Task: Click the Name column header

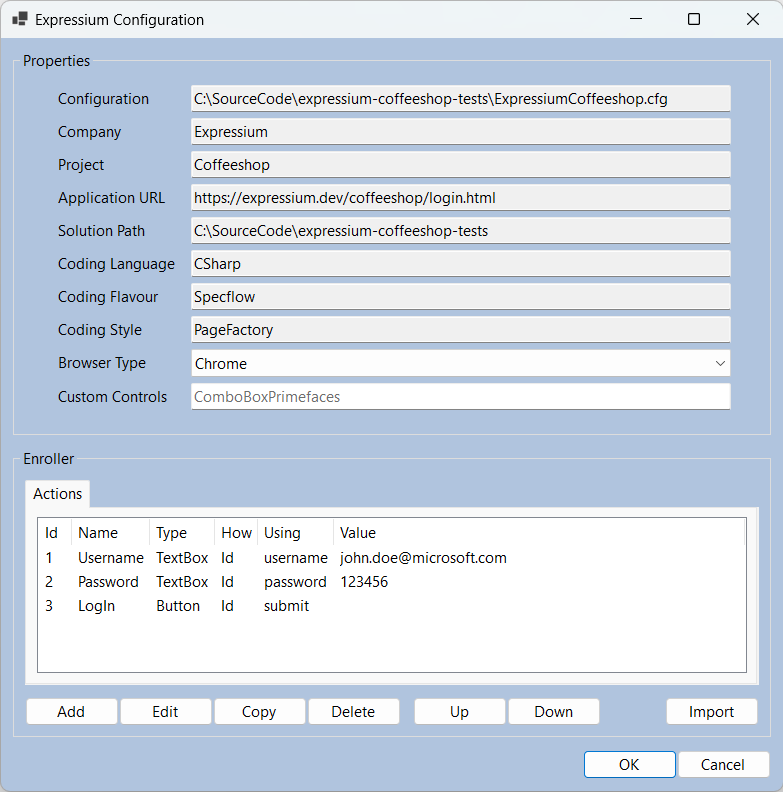Action: (x=111, y=532)
